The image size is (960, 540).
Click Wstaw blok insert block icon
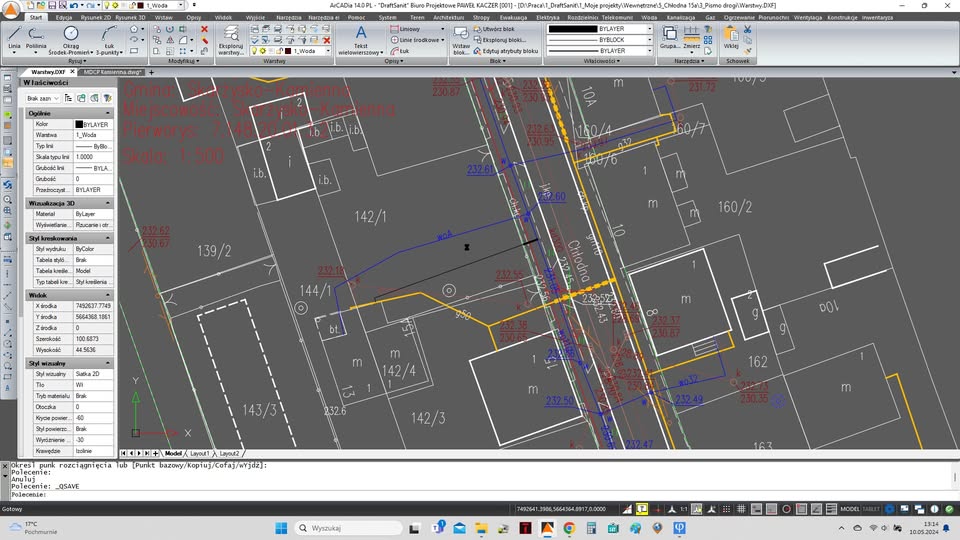pyautogui.click(x=461, y=40)
